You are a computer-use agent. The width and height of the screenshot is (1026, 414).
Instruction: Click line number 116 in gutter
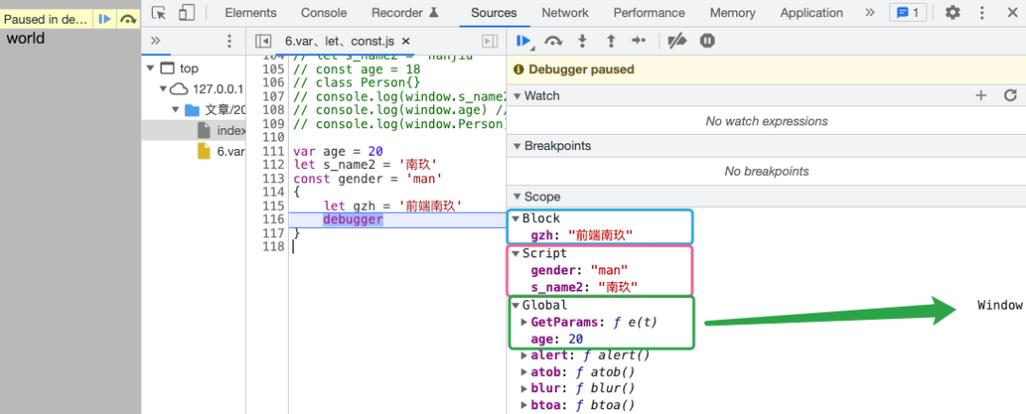point(272,219)
